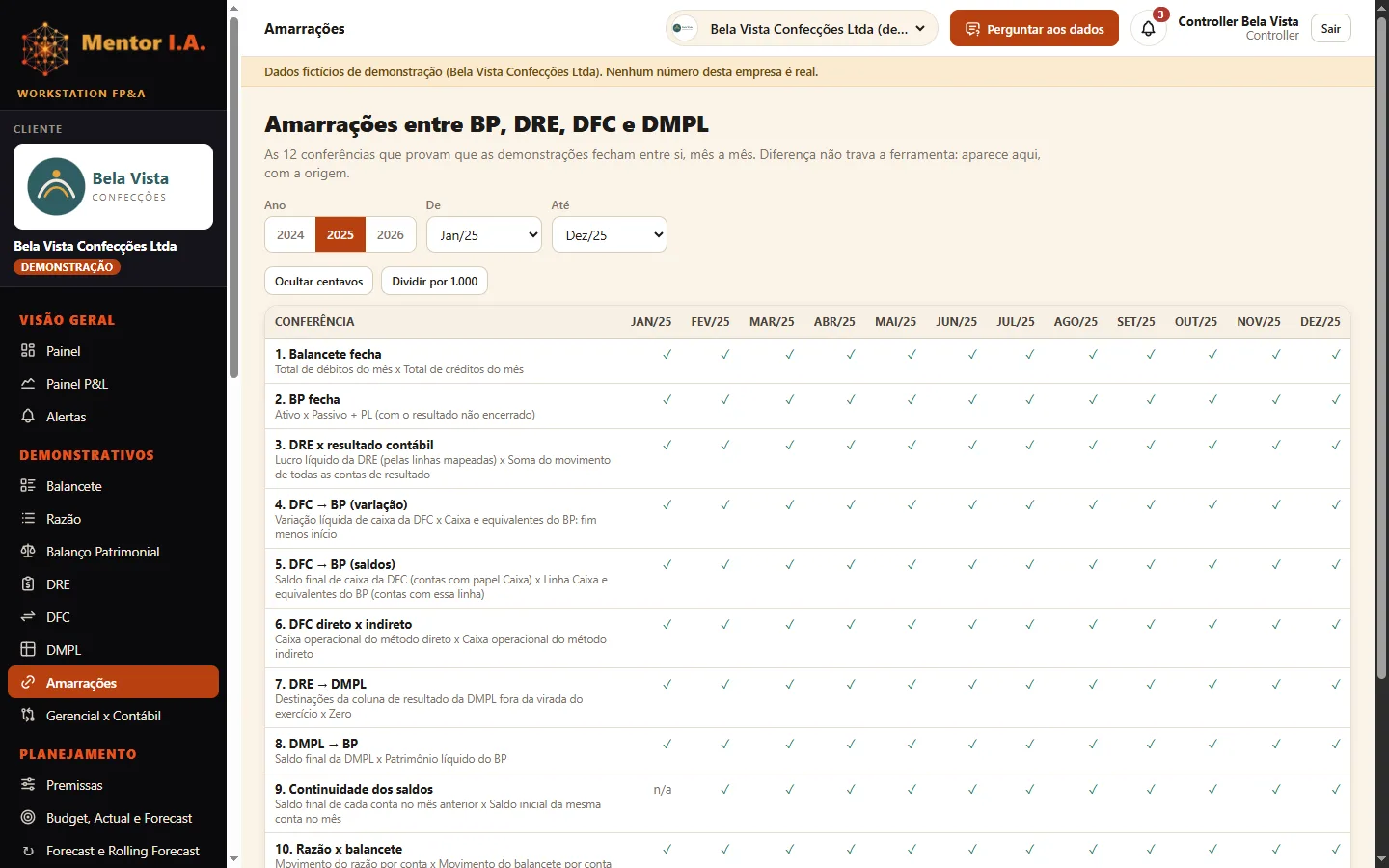Toggle Ocultar centavos
The width and height of the screenshot is (1389, 868).
(x=319, y=282)
